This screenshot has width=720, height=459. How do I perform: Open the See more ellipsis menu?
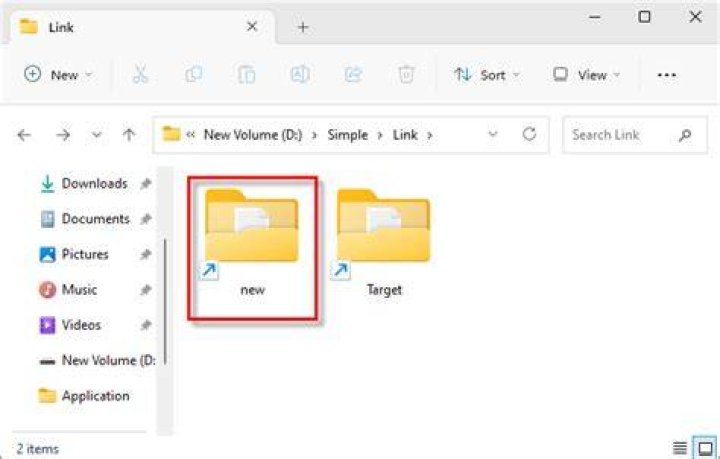pyautogui.click(x=666, y=75)
